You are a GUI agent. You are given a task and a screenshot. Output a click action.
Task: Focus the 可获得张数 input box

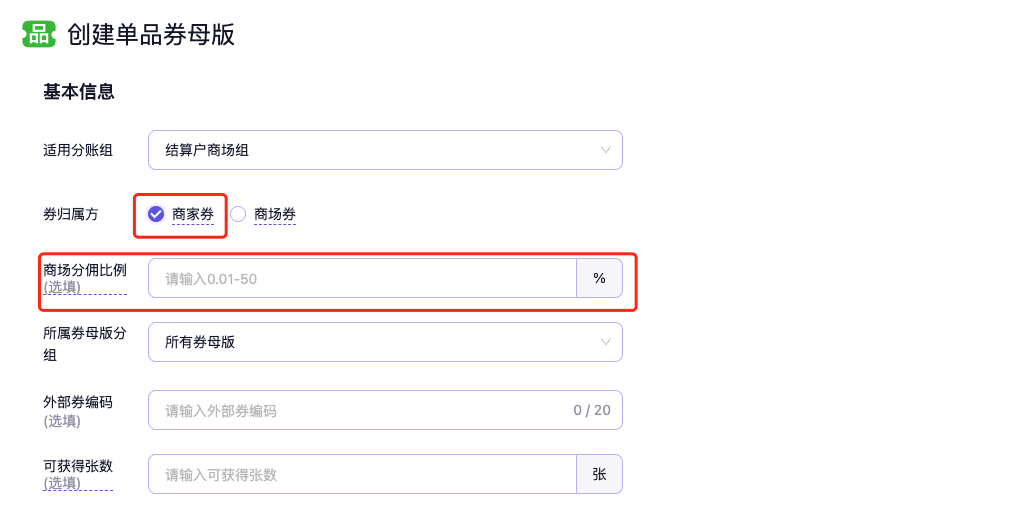tap(362, 475)
